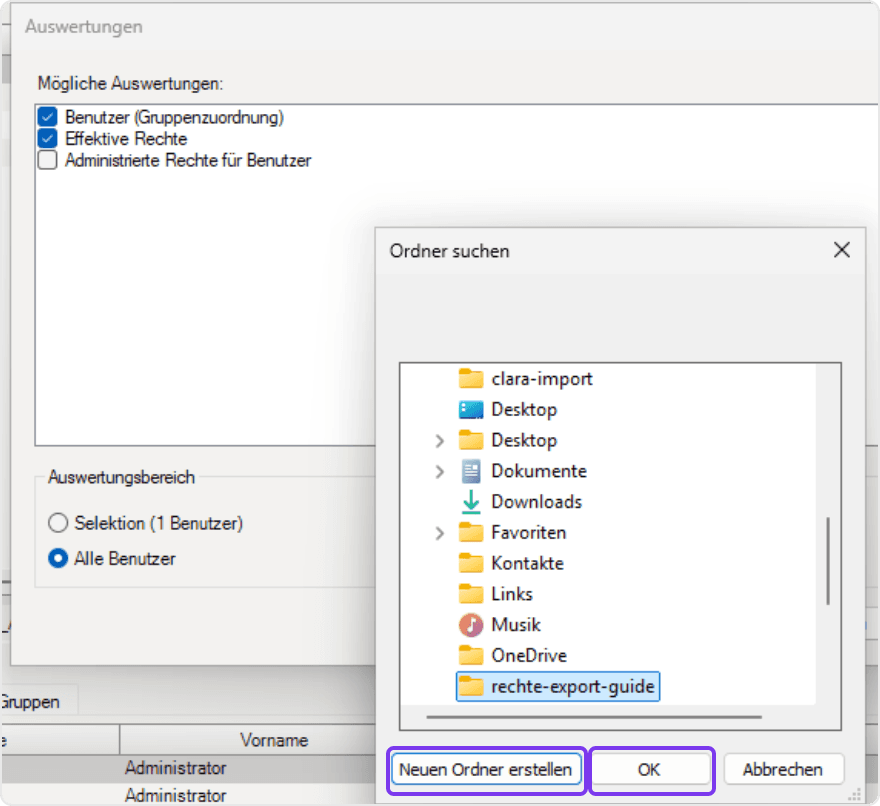
Task: Switch to the Gruppen tab
Action: click(30, 702)
